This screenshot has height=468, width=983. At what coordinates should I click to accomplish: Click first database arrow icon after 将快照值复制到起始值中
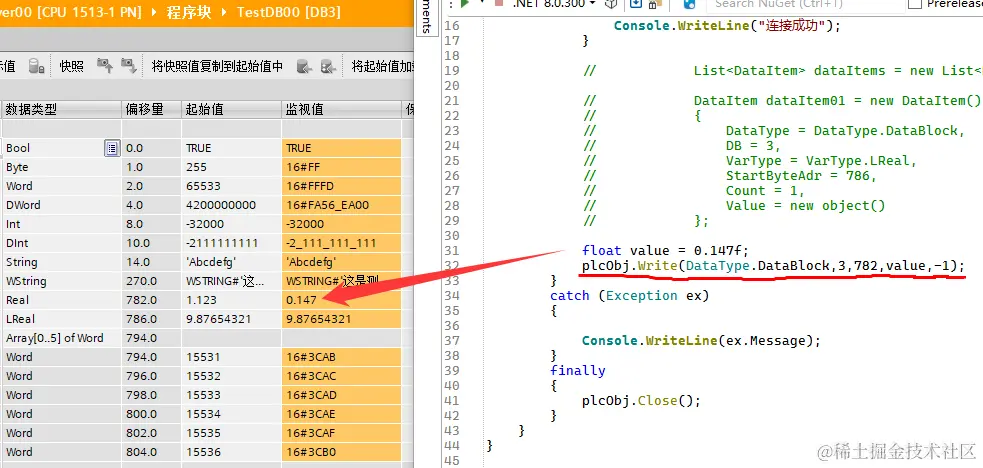pos(304,66)
